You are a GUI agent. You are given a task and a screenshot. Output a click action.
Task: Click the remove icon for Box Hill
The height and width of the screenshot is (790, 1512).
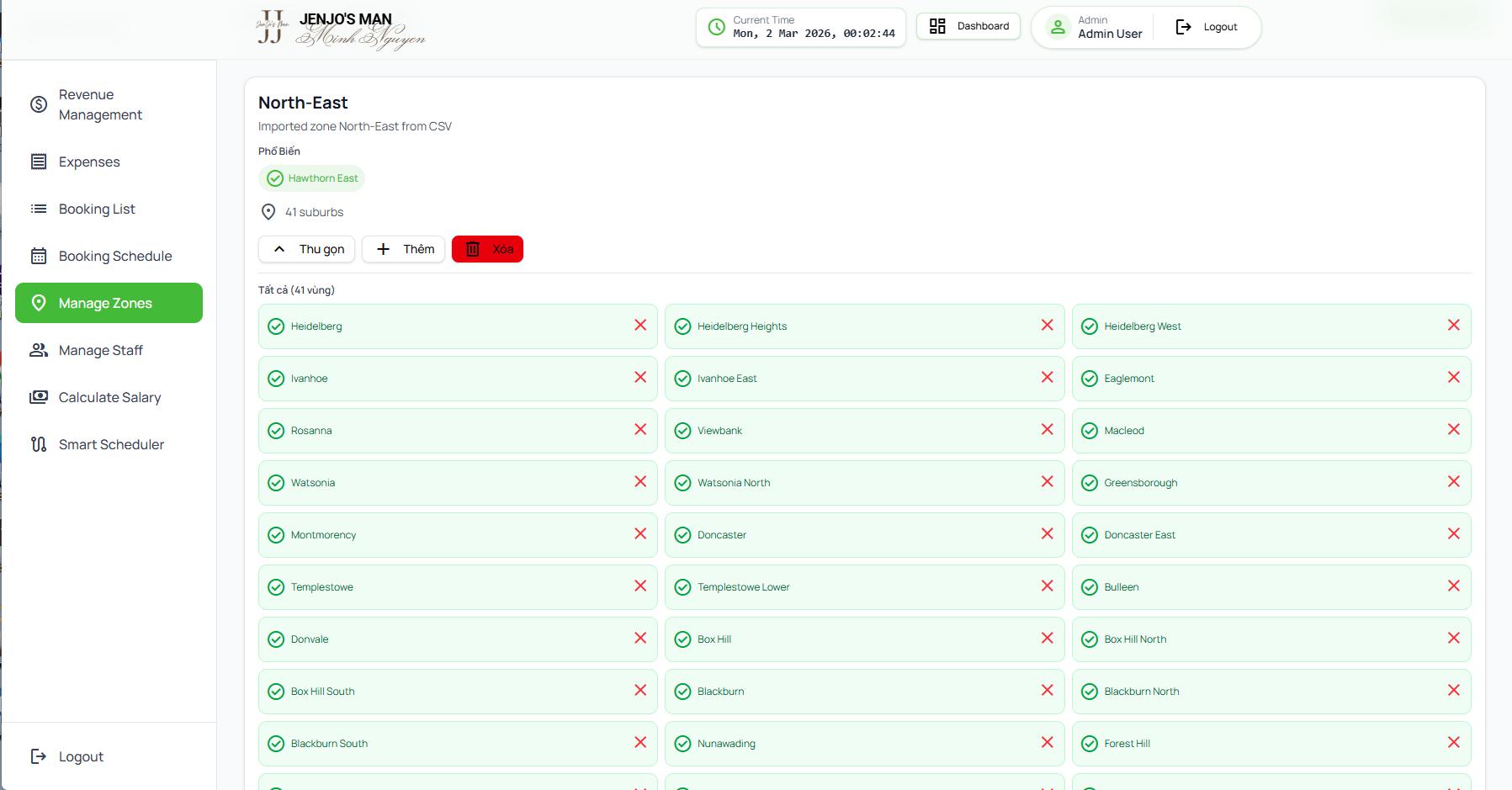[1047, 639]
